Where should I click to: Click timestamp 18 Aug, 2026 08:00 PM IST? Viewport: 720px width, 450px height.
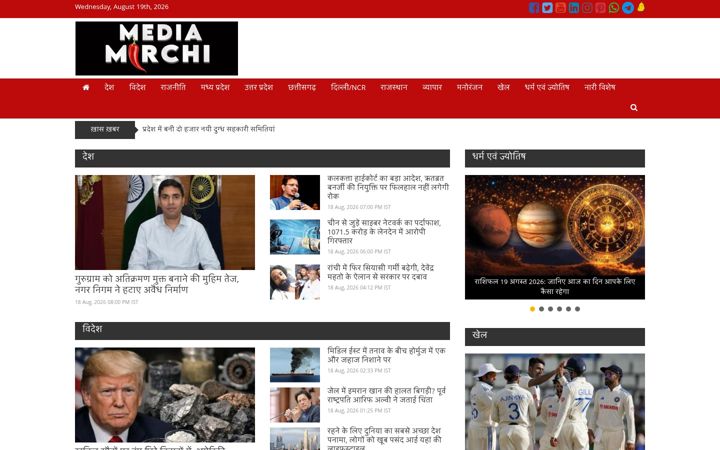(x=107, y=302)
